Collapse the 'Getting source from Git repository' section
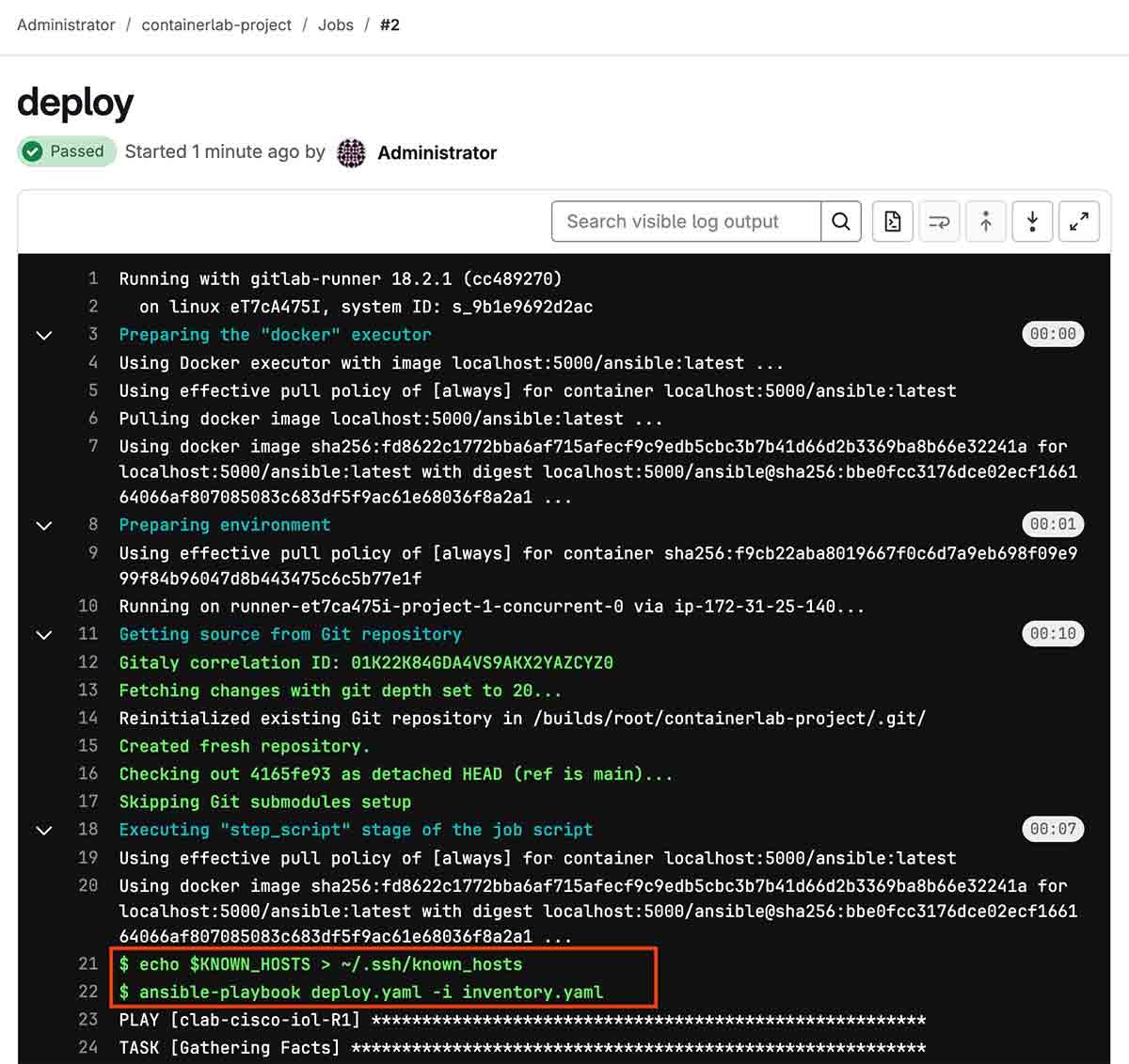Image resolution: width=1129 pixels, height=1064 pixels. [x=43, y=635]
